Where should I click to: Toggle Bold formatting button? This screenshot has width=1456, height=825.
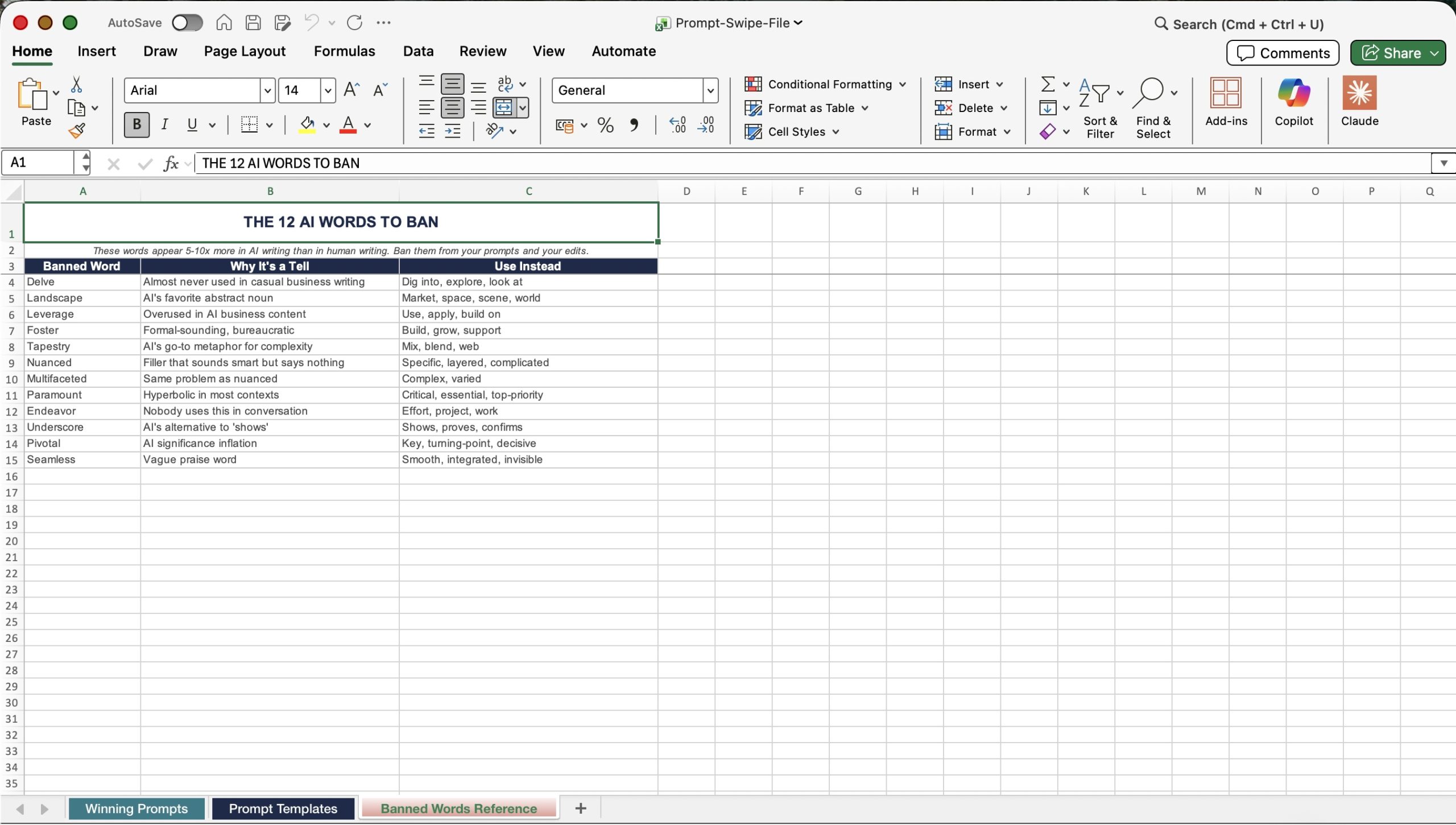pyautogui.click(x=136, y=125)
